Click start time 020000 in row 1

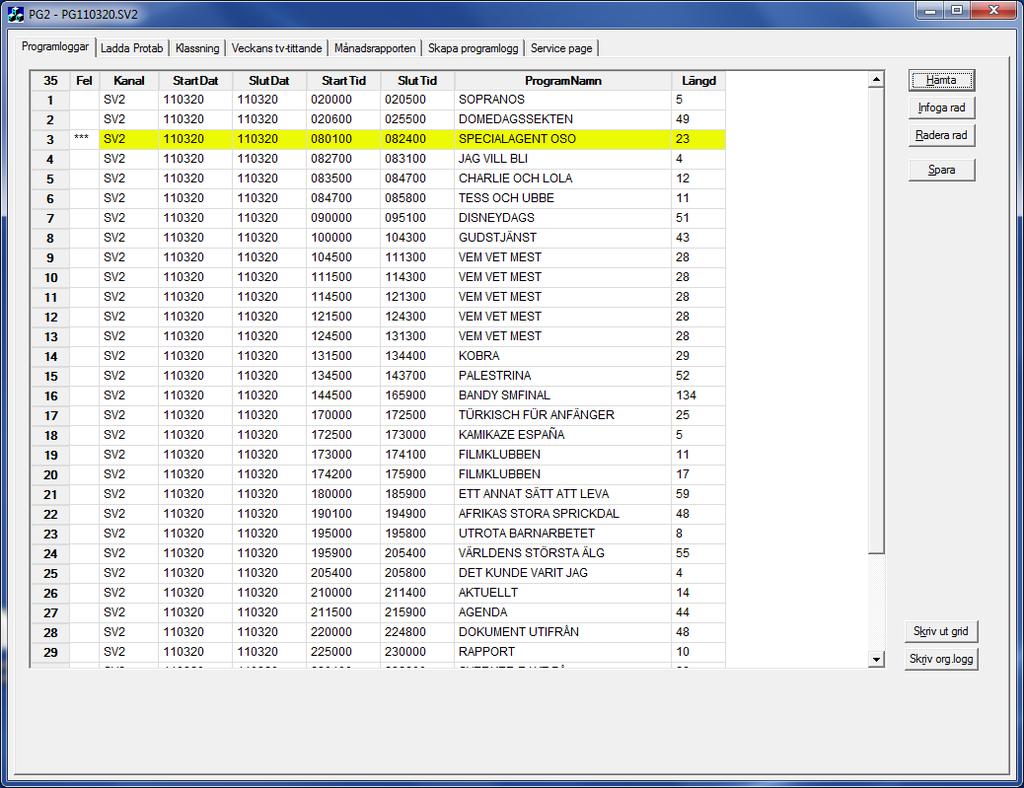click(344, 100)
